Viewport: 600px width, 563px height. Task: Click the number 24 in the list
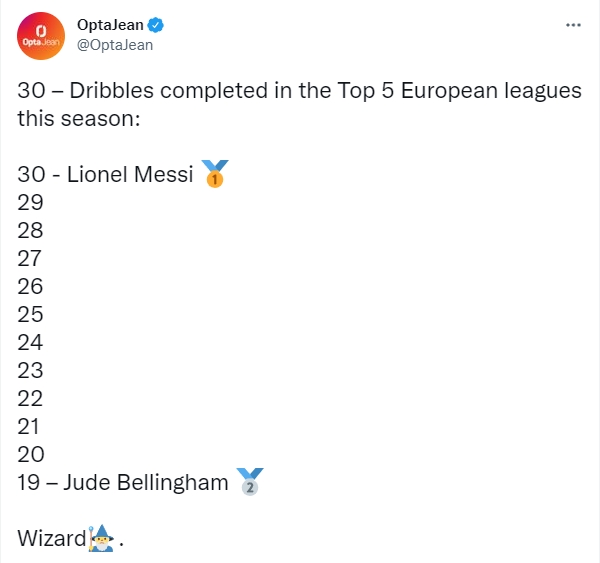(x=30, y=342)
